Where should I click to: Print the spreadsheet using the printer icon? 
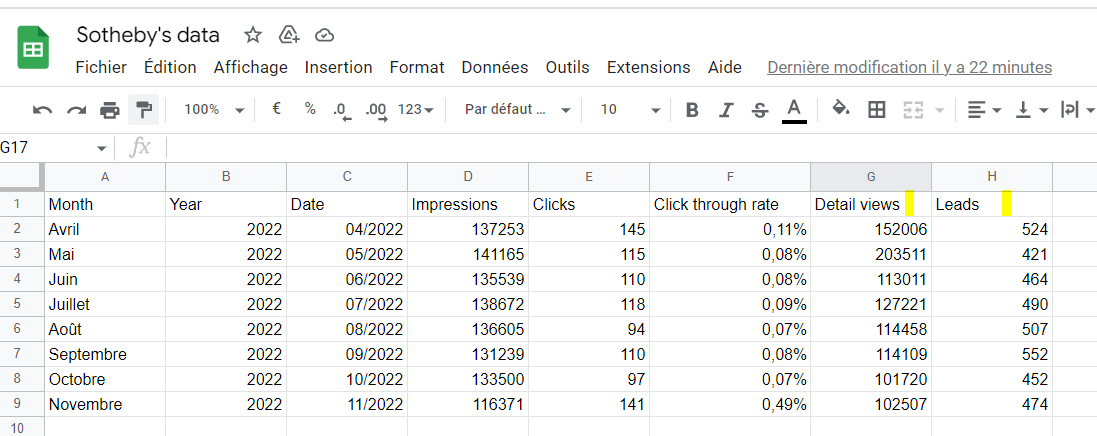tap(110, 110)
